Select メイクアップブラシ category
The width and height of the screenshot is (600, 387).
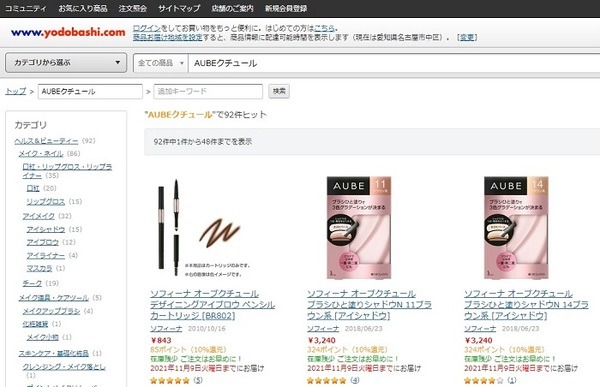point(51,310)
